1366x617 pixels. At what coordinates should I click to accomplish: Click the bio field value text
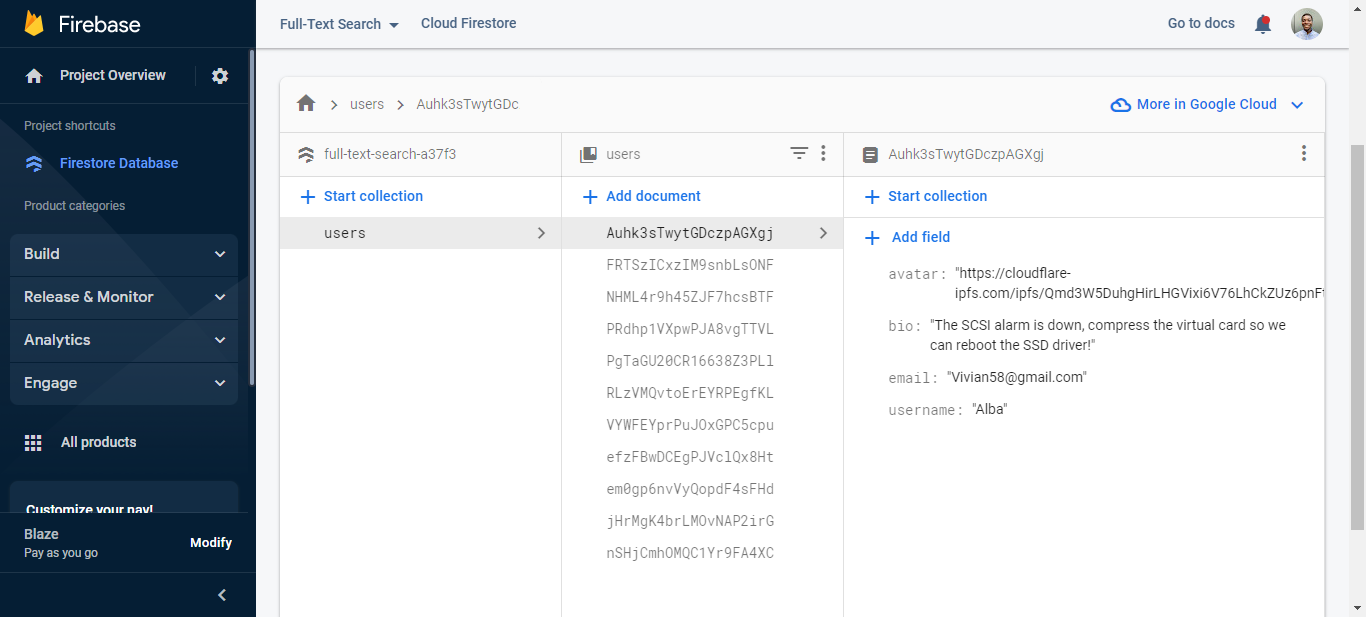tap(1108, 335)
